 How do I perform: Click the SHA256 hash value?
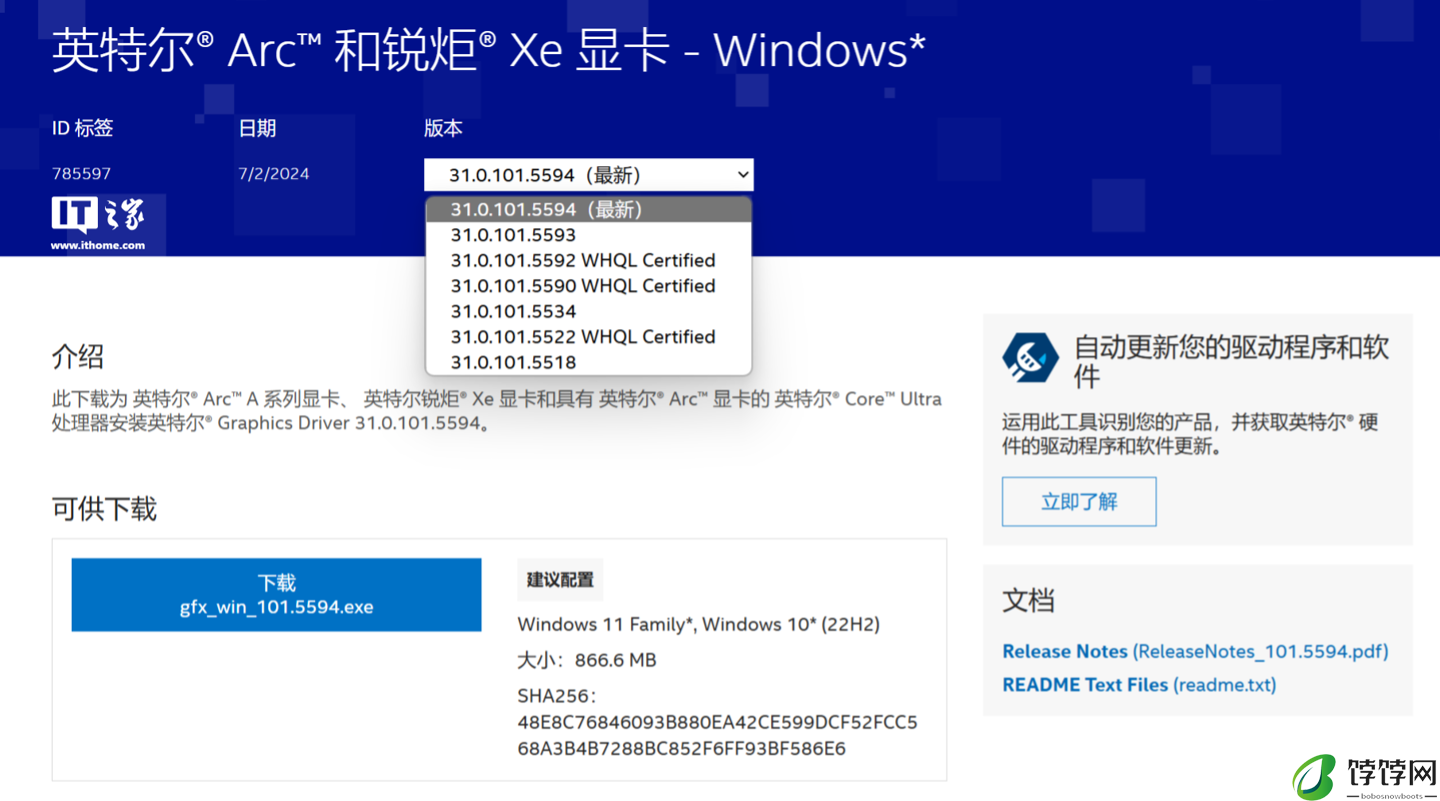coord(717,735)
